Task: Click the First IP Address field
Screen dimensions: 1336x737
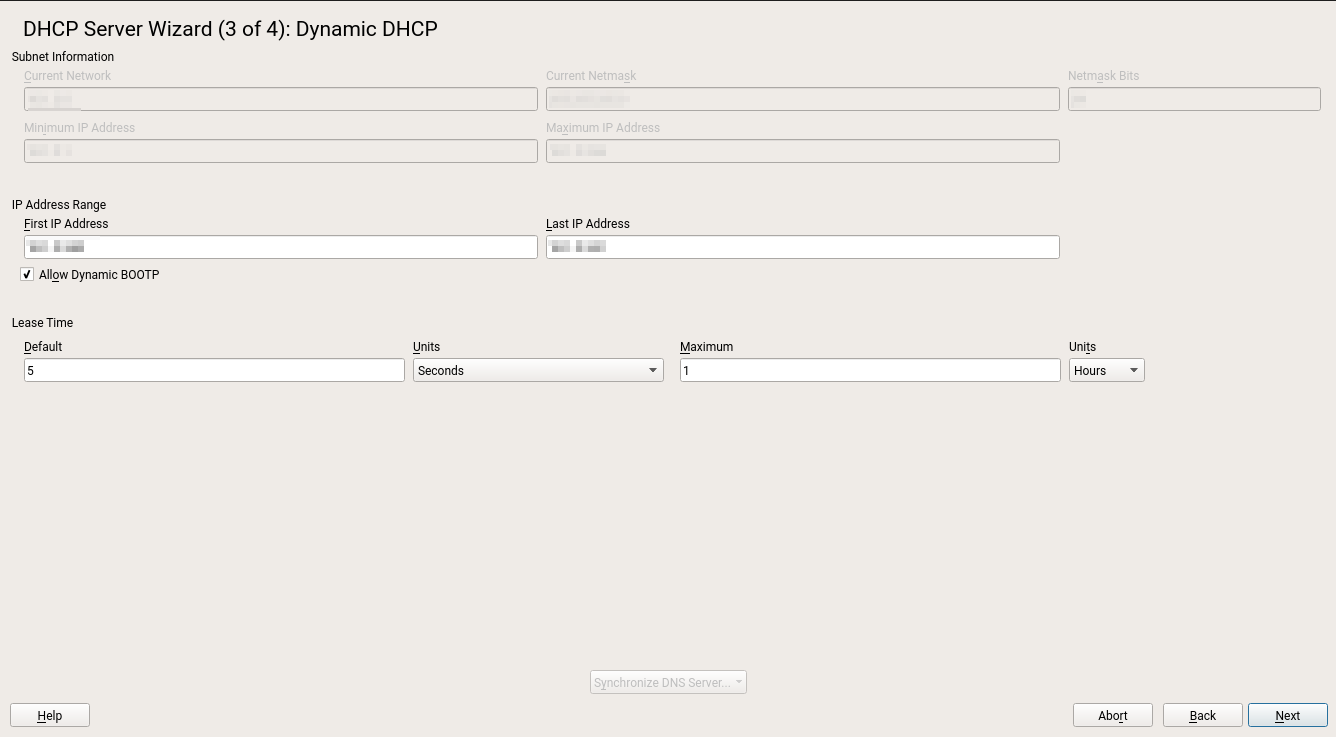Action: click(280, 246)
